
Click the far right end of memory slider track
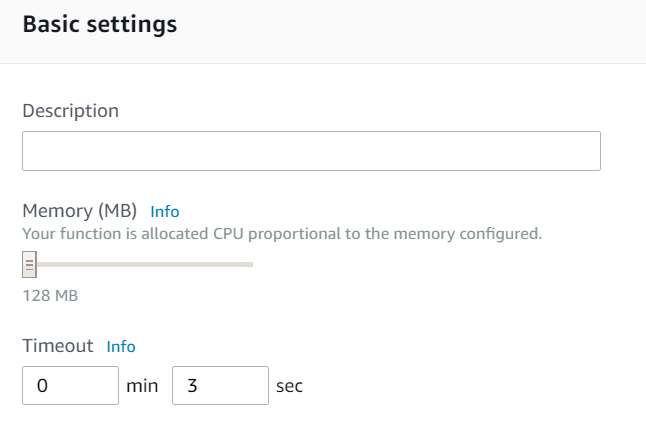(251, 265)
